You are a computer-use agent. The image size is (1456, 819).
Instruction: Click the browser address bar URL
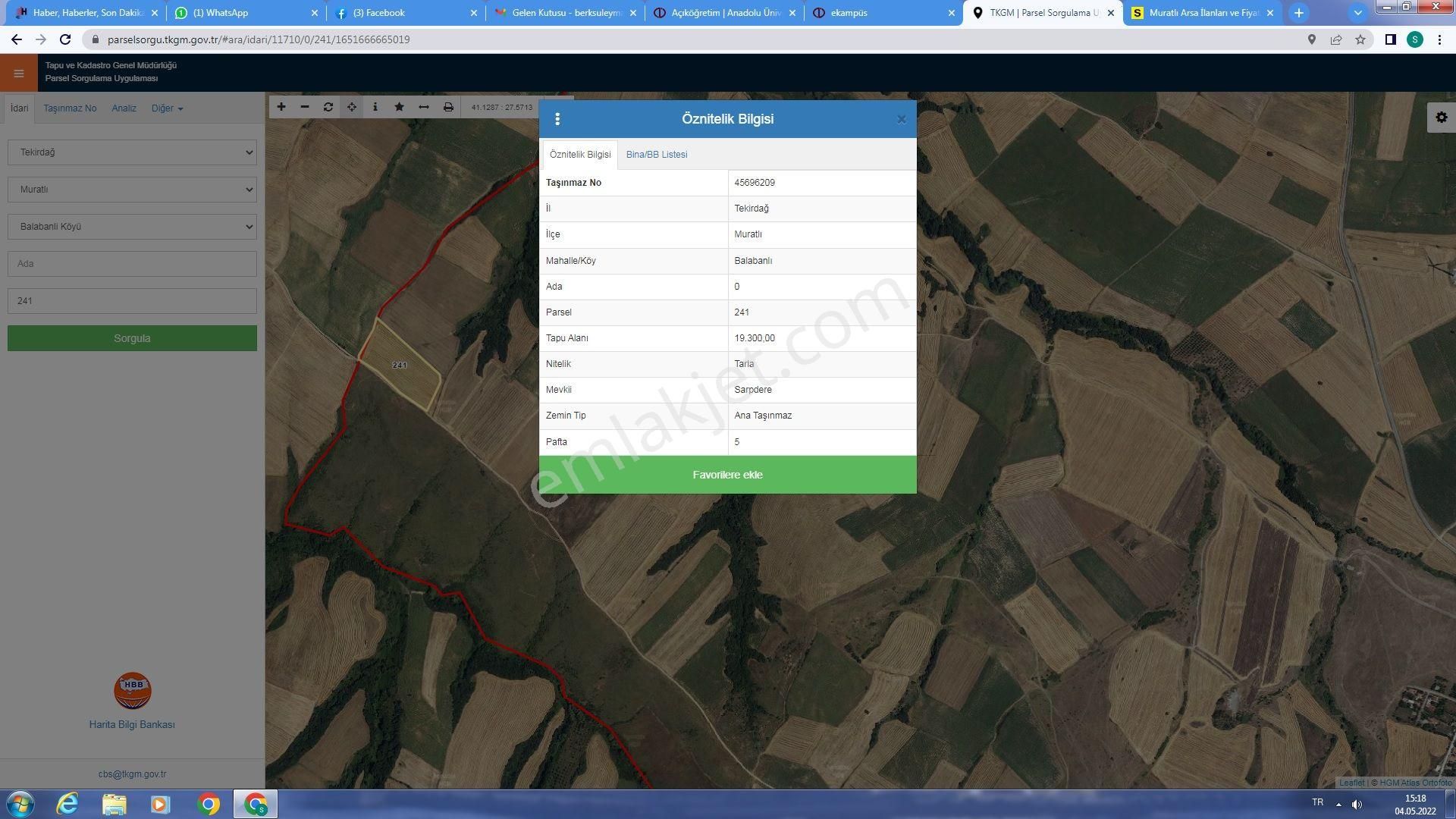point(259,39)
